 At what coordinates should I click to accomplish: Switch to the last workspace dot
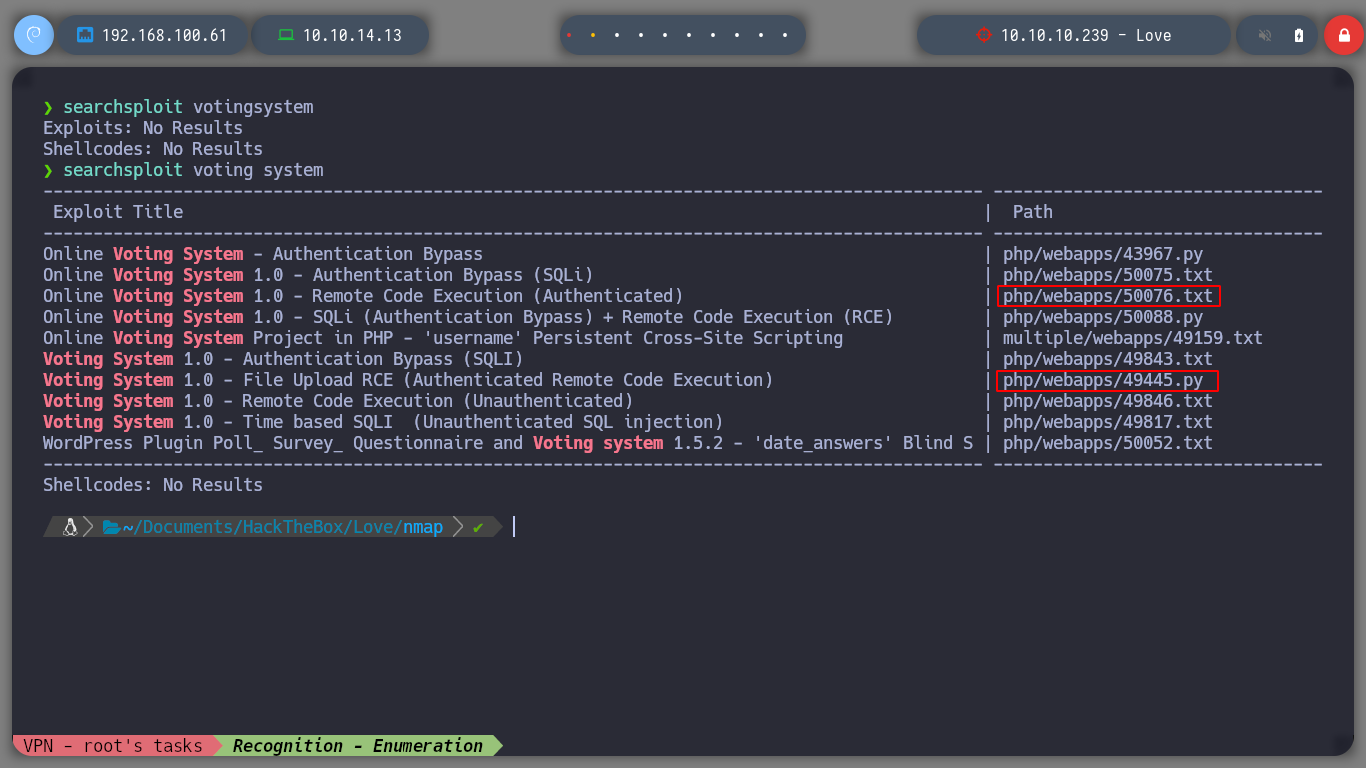[785, 35]
